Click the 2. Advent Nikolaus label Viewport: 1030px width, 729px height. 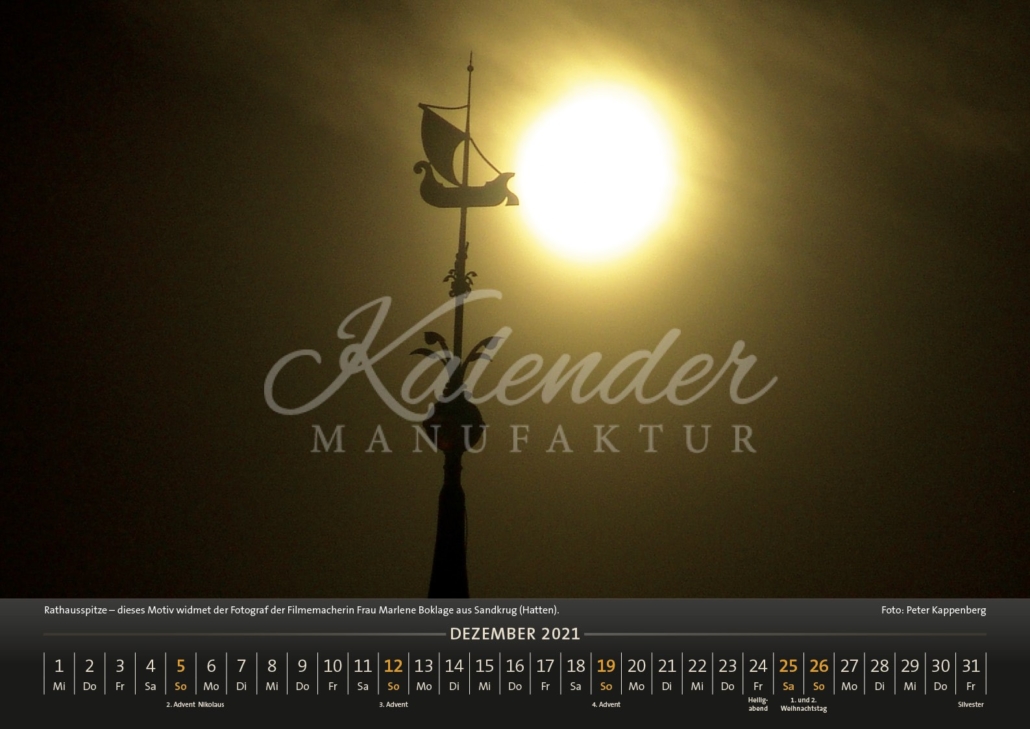(195, 705)
